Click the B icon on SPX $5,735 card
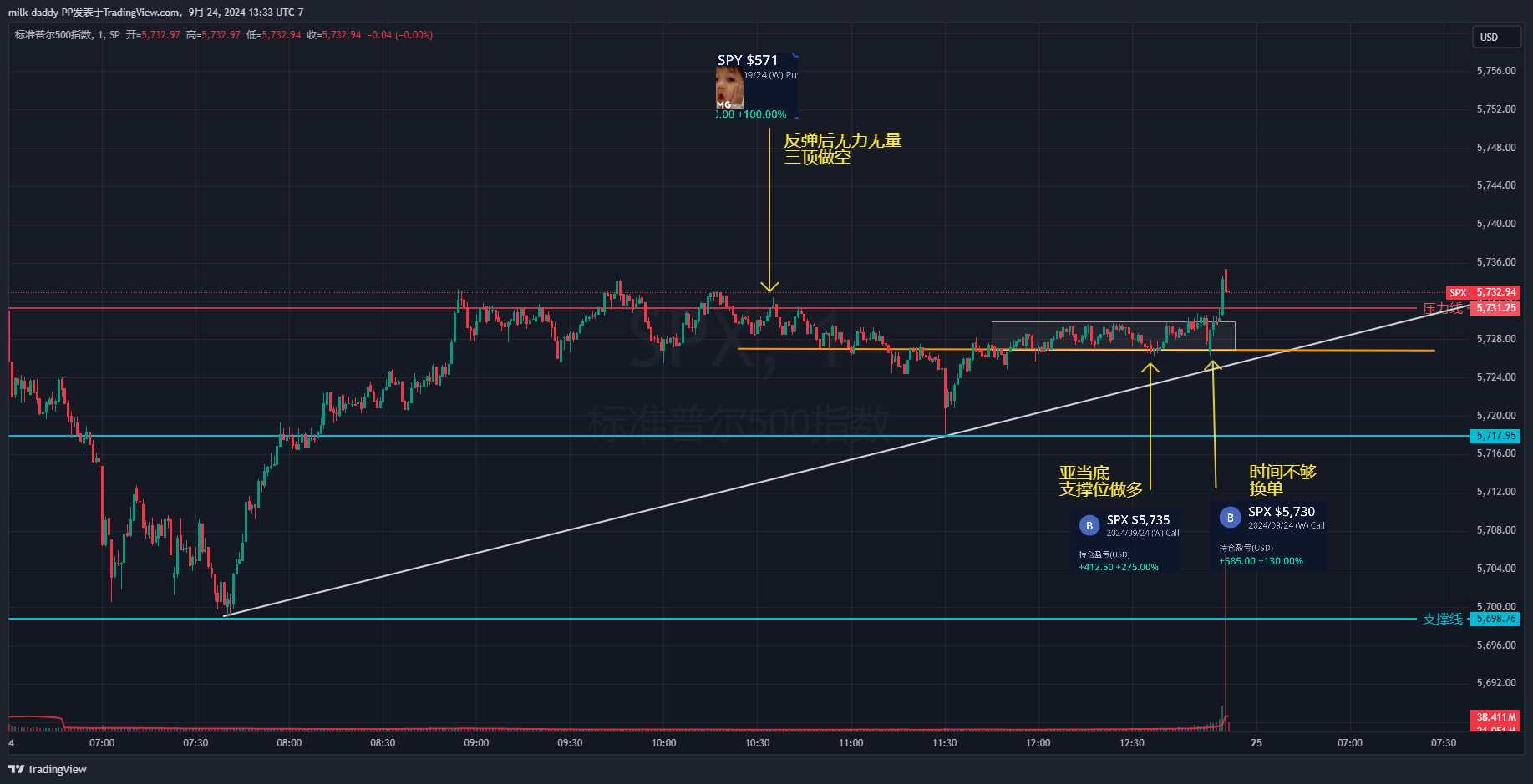 (x=1089, y=525)
